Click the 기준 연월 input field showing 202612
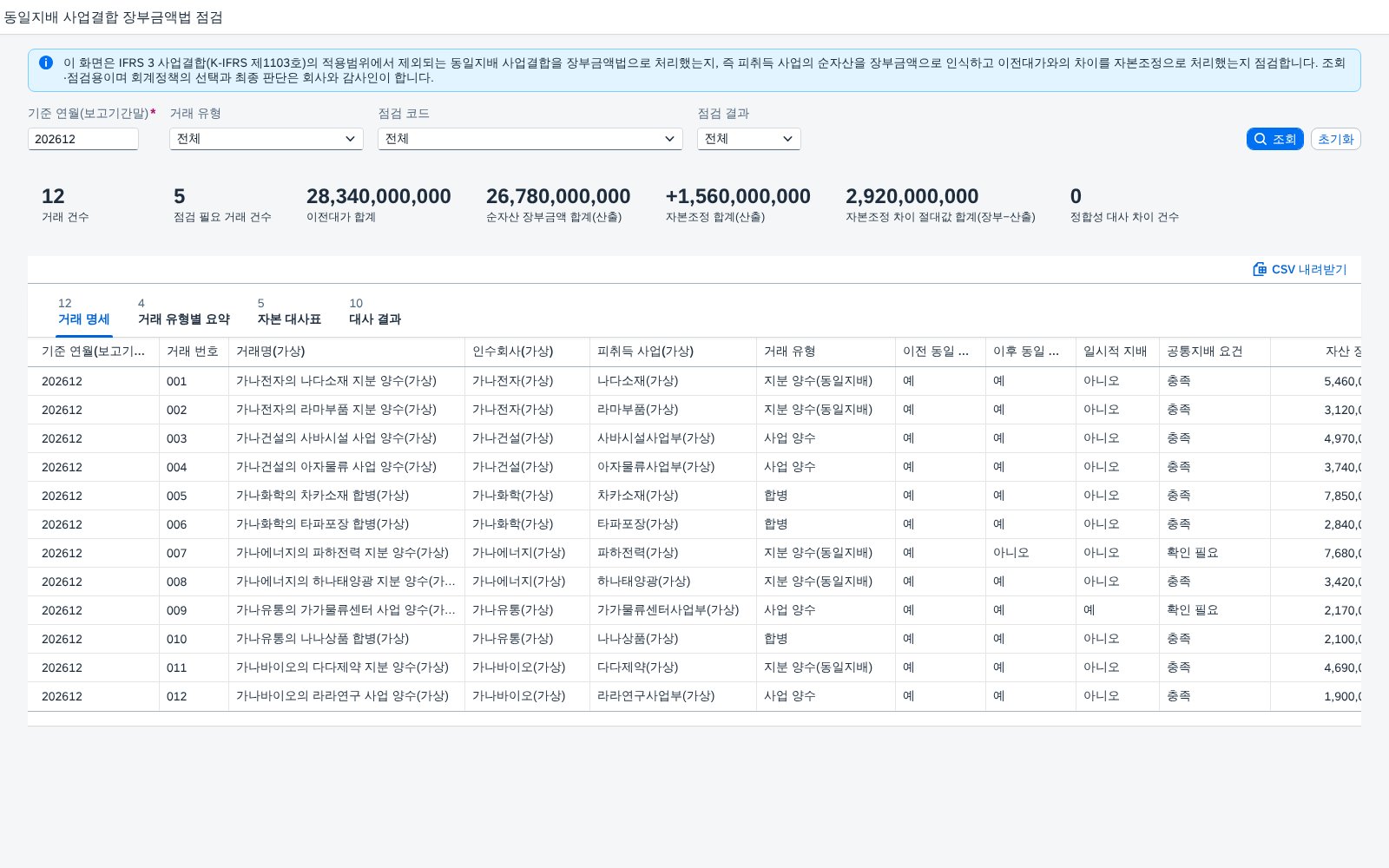 (x=83, y=139)
